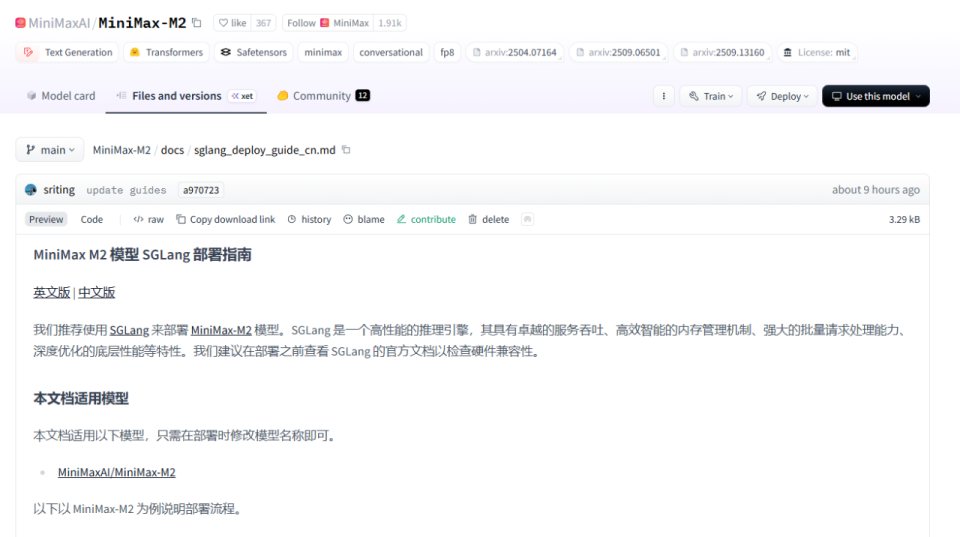Open the 中文版 Chinese version link

tap(97, 293)
